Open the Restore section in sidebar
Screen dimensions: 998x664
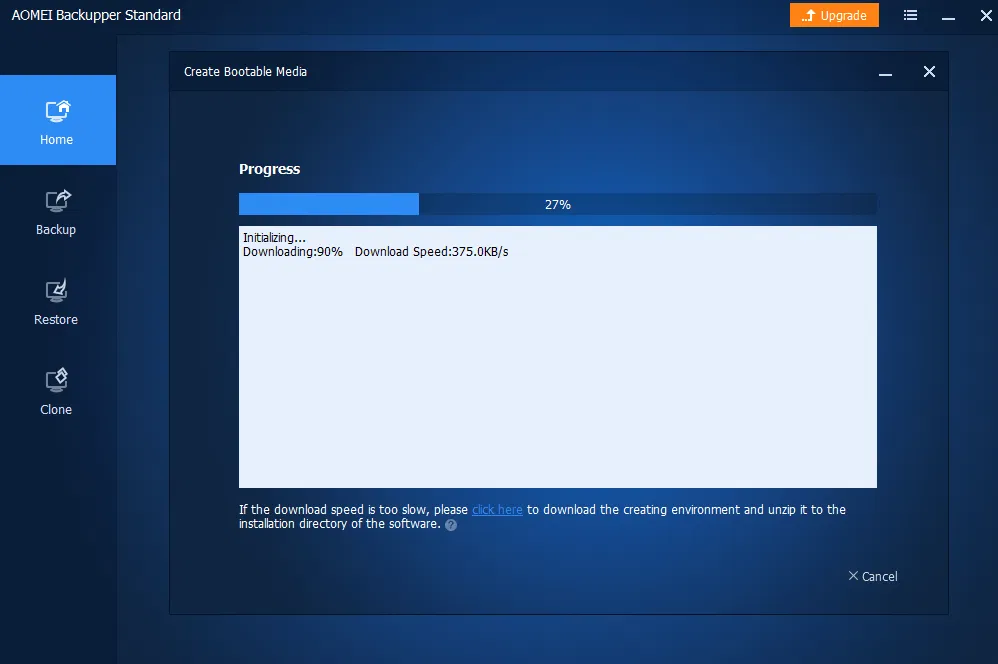click(57, 303)
